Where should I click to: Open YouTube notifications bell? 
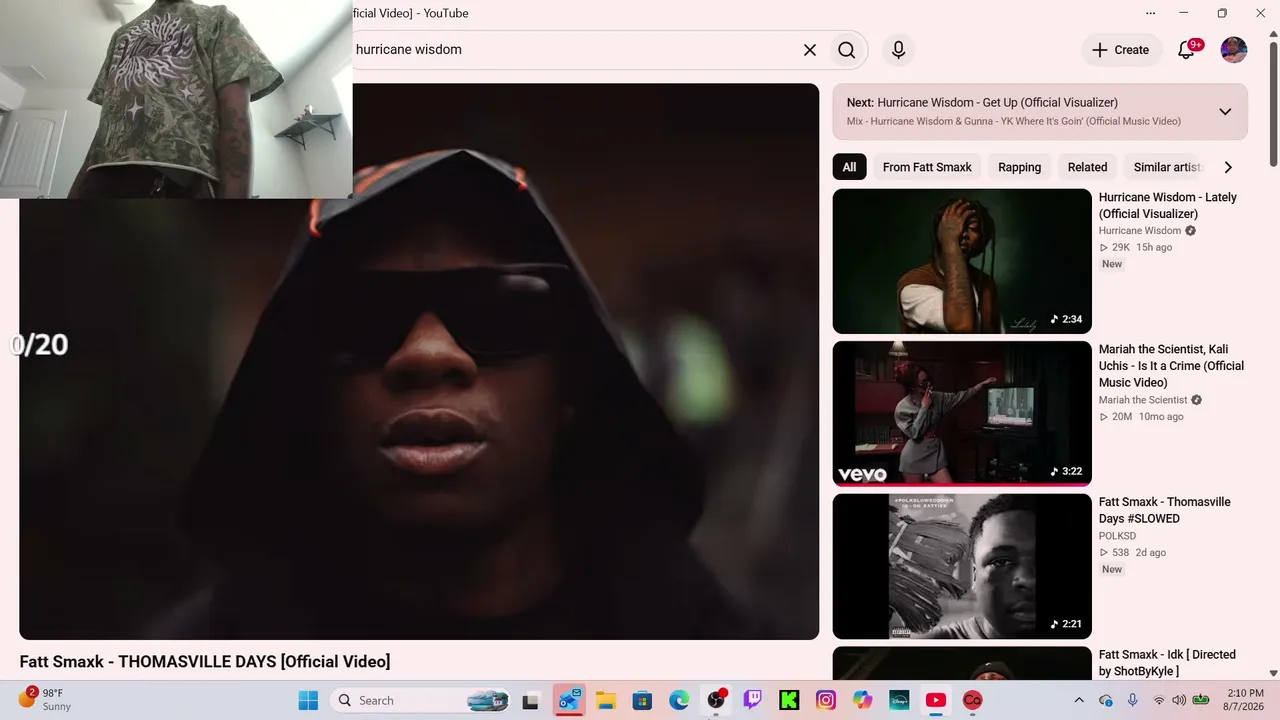pos(1186,50)
